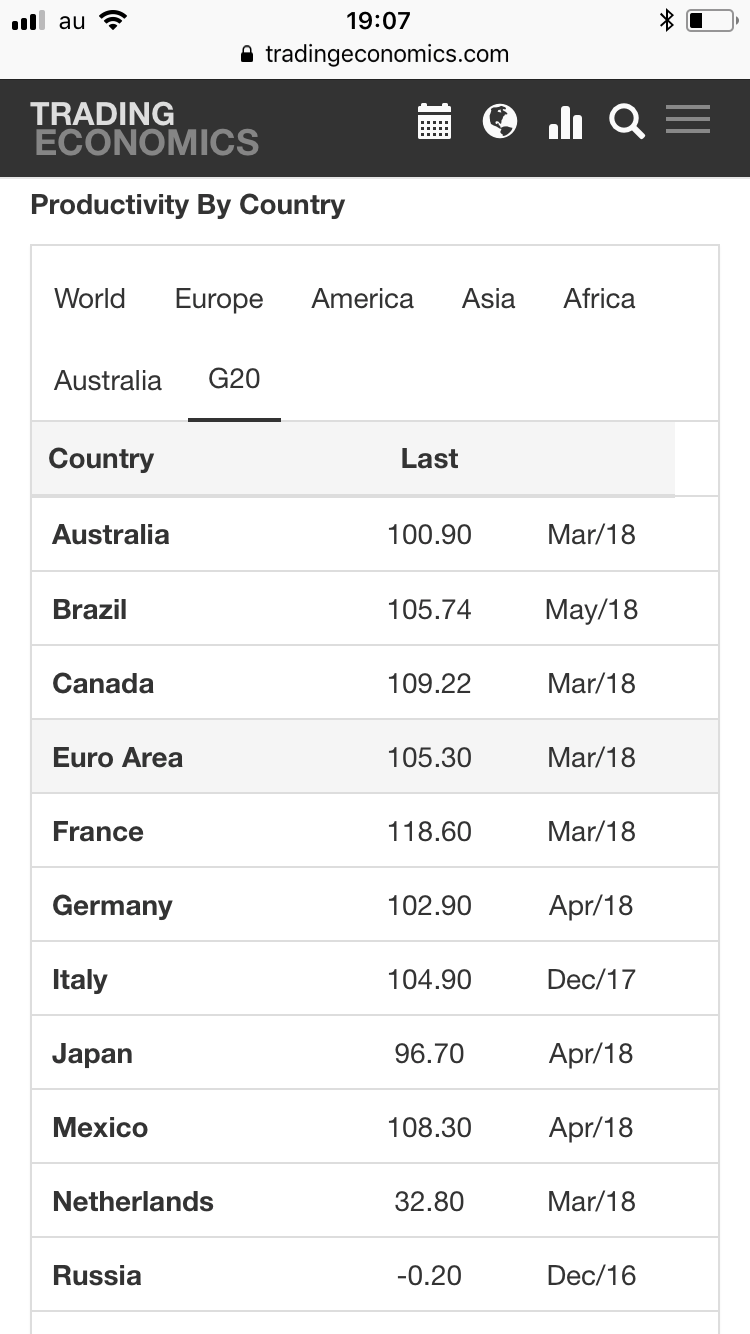Screen dimensions: 750x1334
Task: Open the Africa tab
Action: (599, 299)
